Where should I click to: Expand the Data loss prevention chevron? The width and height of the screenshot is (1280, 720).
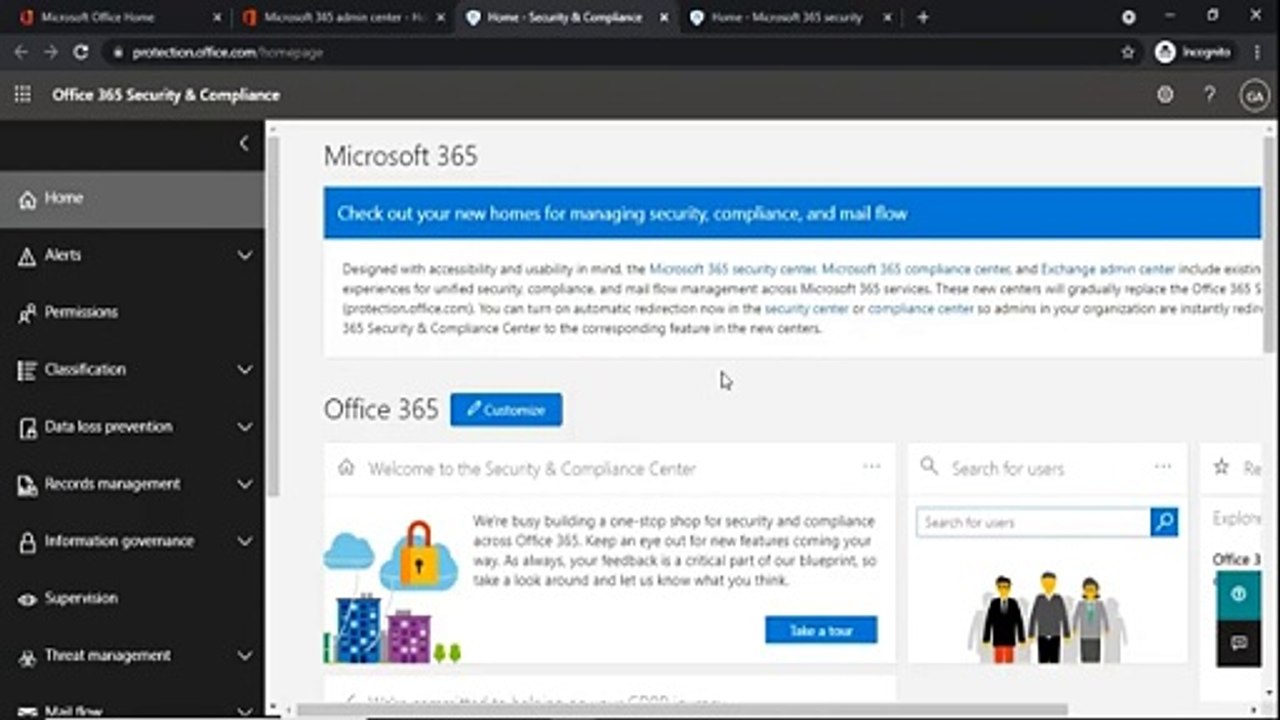tap(244, 427)
